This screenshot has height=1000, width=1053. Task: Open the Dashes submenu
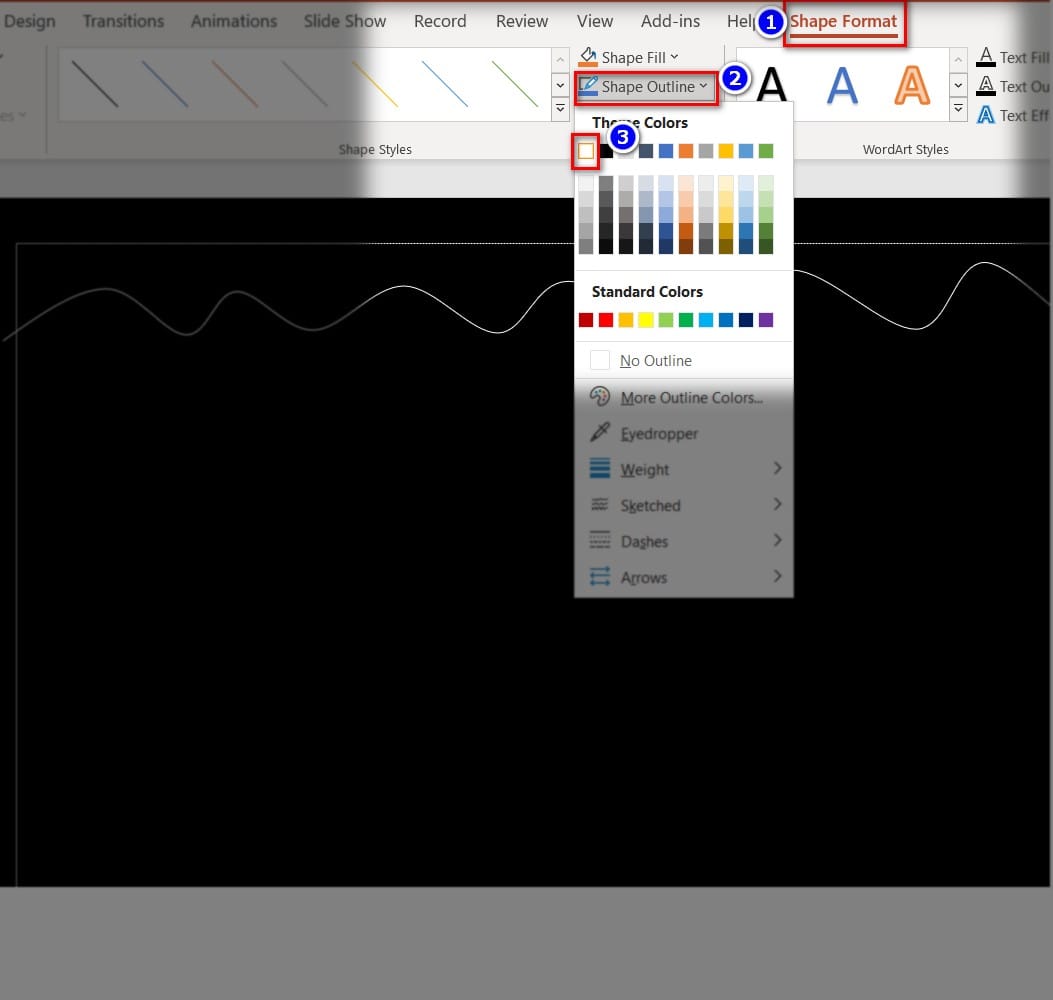[684, 541]
